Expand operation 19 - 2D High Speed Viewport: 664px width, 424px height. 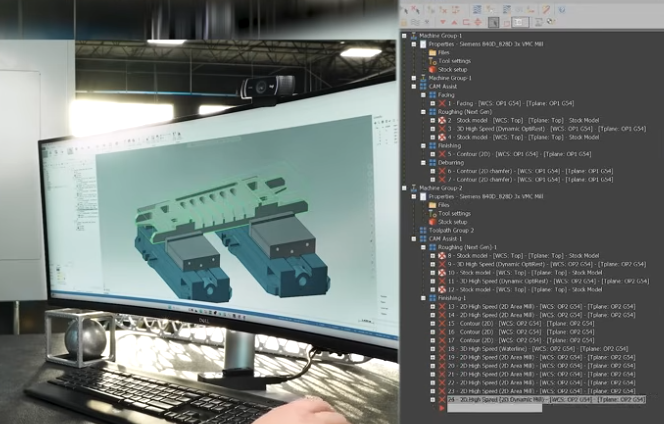click(432, 357)
